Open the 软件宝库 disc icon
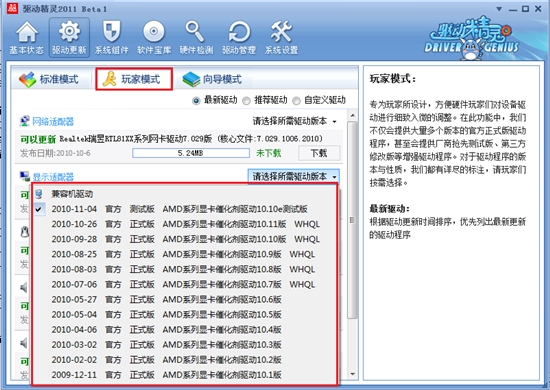The width and height of the screenshot is (550, 390). pos(154,37)
